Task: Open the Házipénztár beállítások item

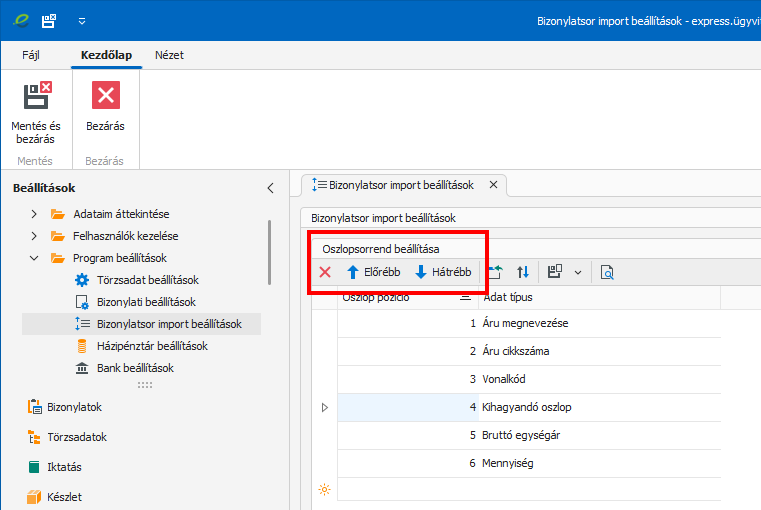Action: 151,346
